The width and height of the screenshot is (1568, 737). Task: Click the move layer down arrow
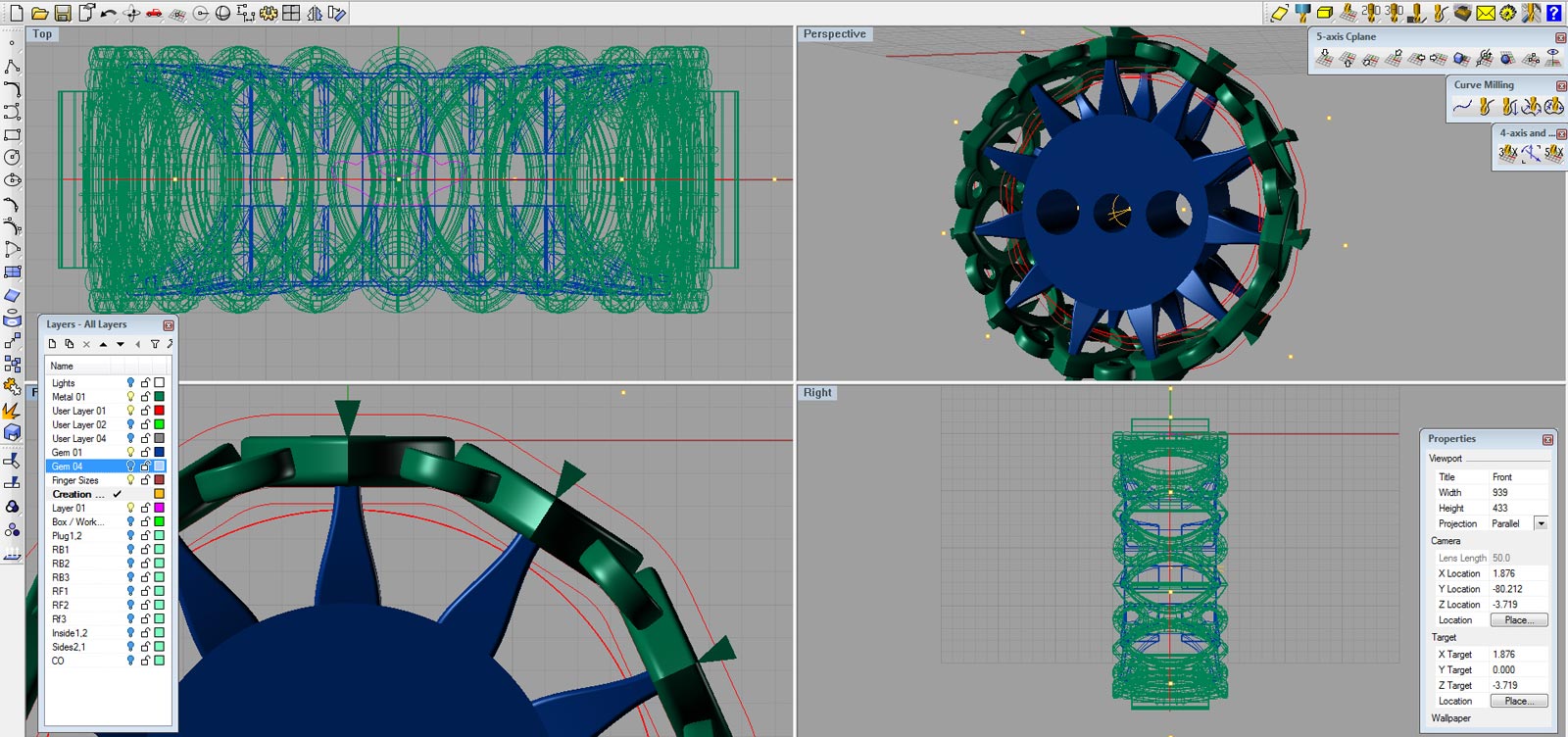click(121, 344)
